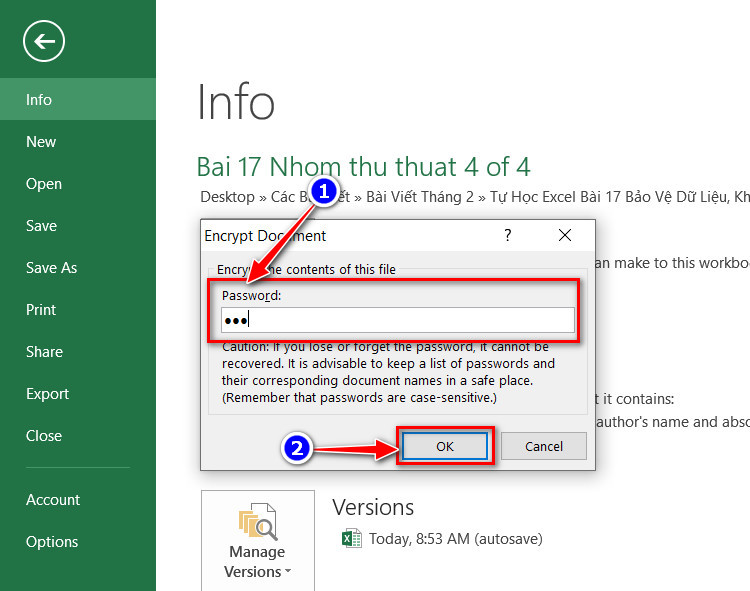
Task: Open the Save As page
Action: click(77, 268)
